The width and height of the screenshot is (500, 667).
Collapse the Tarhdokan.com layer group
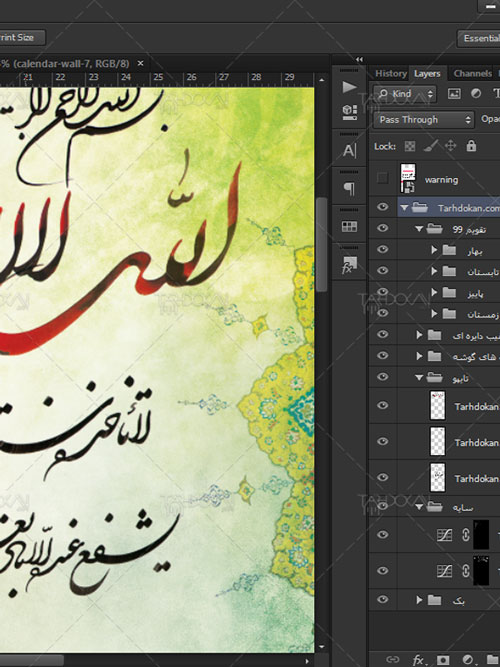click(404, 208)
